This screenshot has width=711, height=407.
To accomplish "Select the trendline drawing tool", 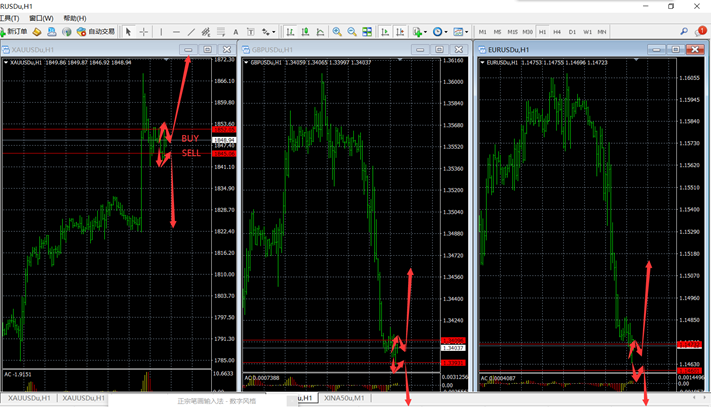I will pos(191,32).
